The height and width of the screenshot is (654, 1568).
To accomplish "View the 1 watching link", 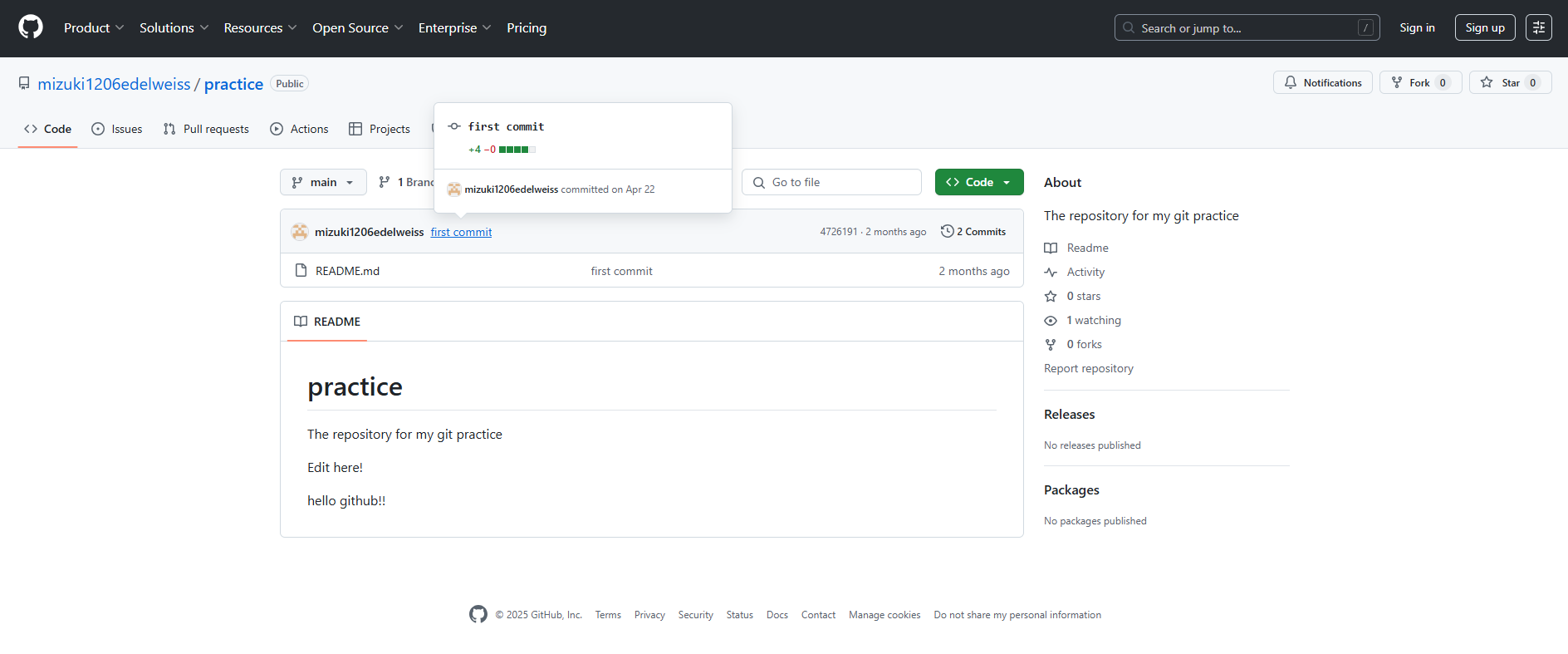I will 1094,320.
